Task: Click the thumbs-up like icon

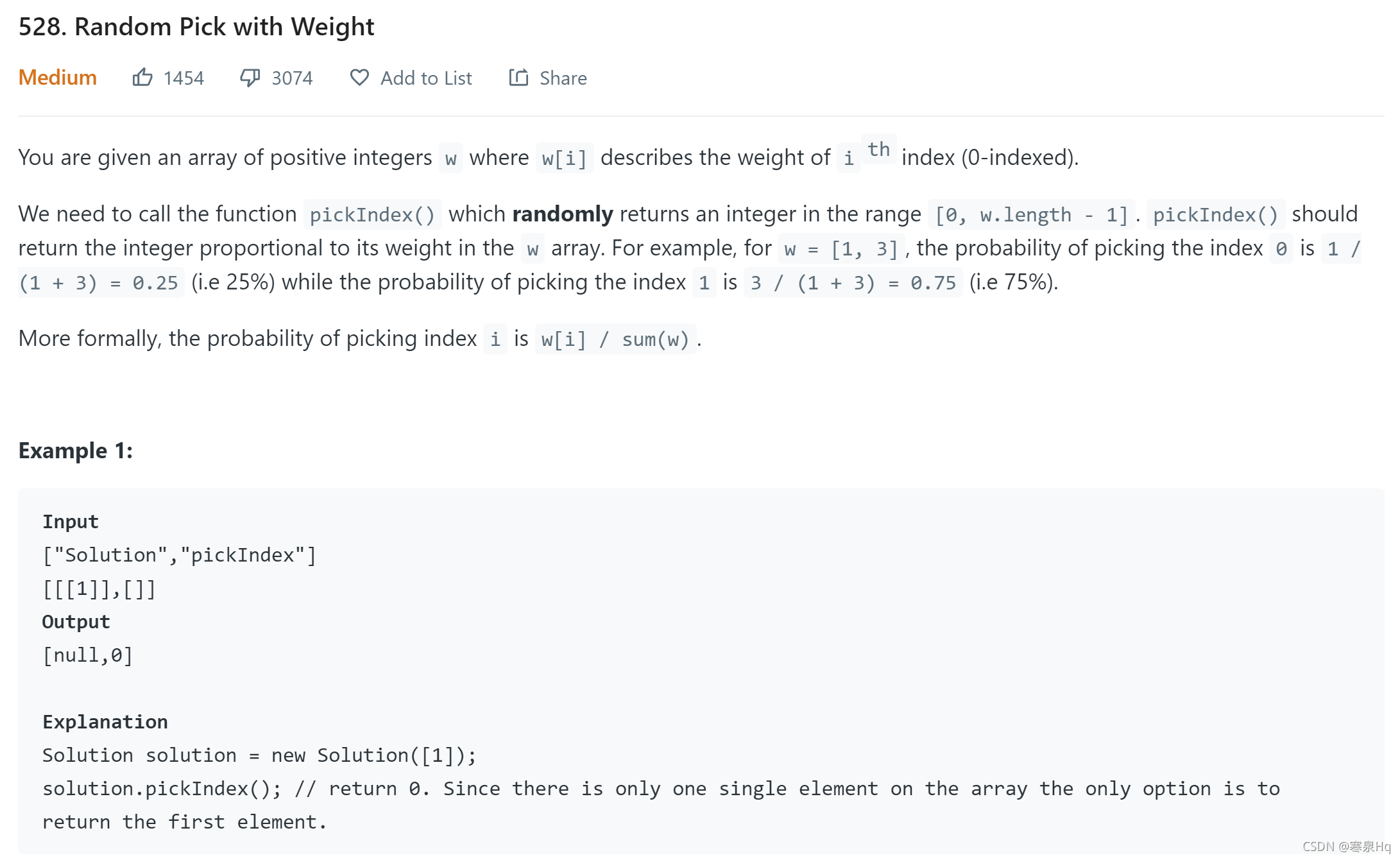Action: pyautogui.click(x=142, y=78)
